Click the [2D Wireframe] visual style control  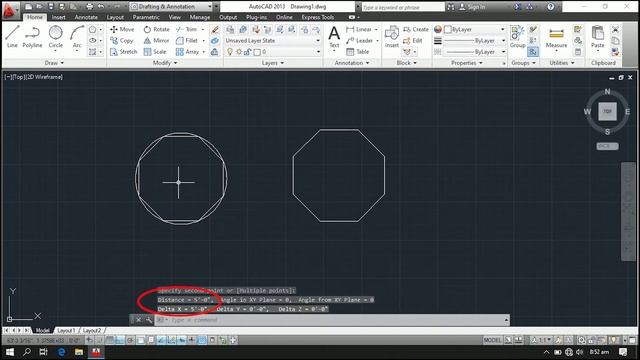pos(44,77)
